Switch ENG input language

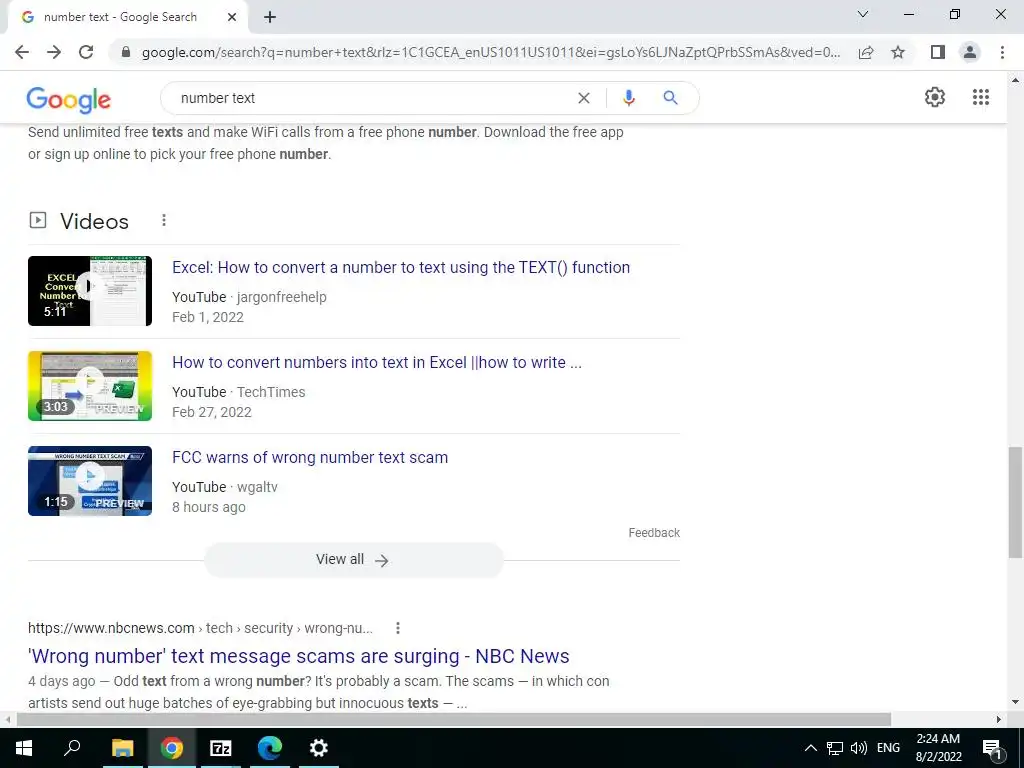tap(888, 748)
